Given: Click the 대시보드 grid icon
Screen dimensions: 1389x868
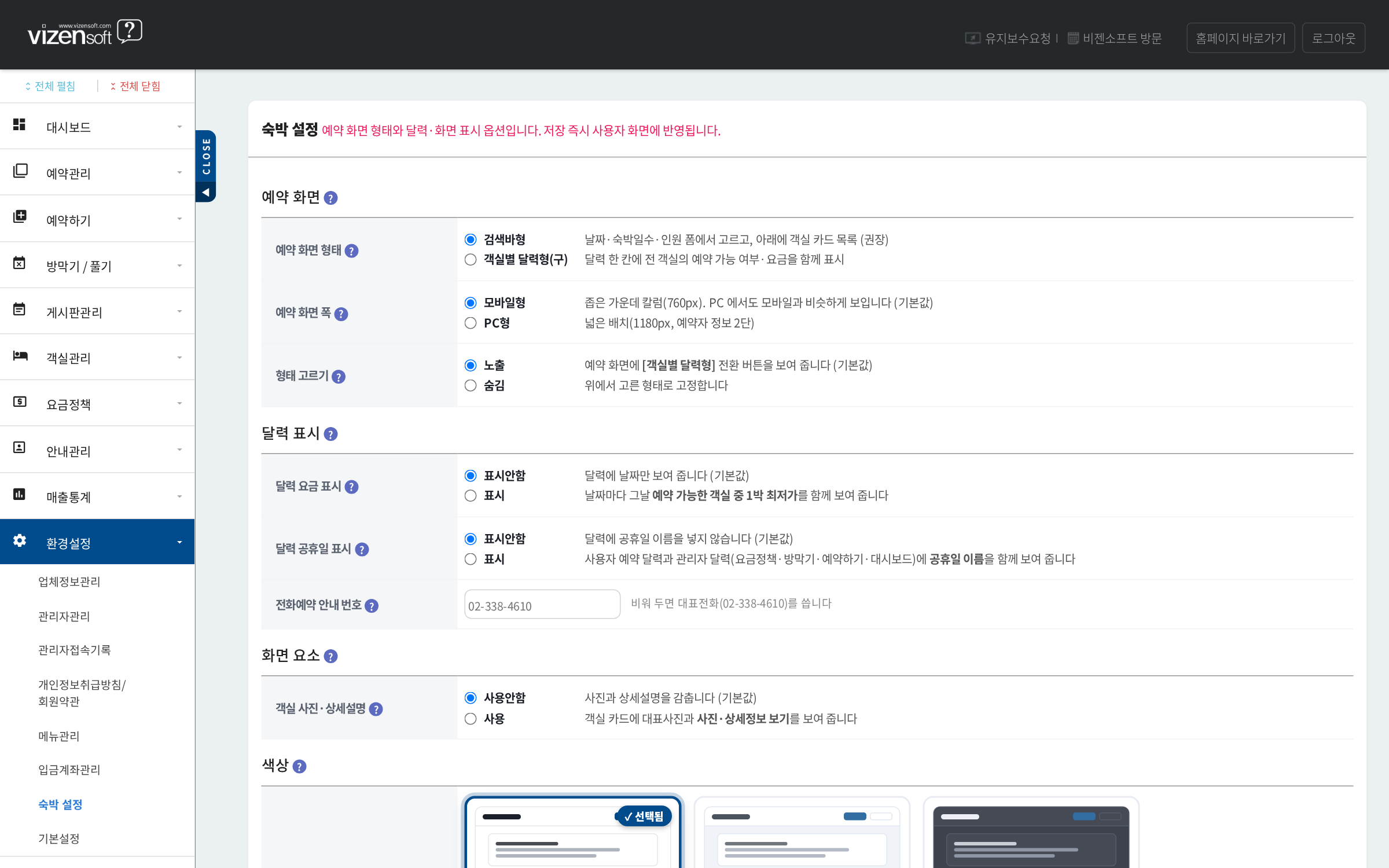Looking at the screenshot, I should [x=20, y=124].
